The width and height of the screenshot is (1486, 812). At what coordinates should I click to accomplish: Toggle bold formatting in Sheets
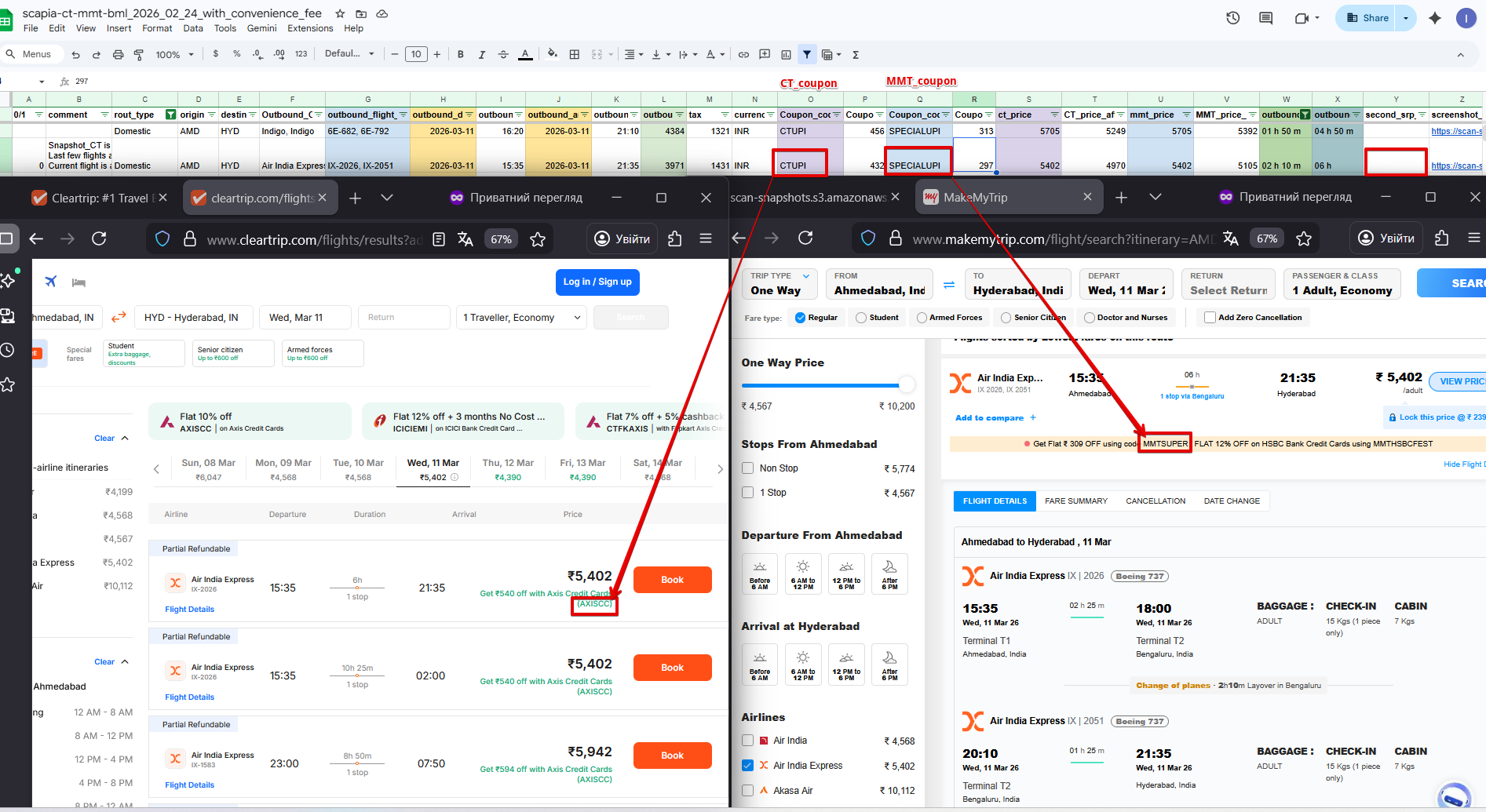(x=461, y=55)
